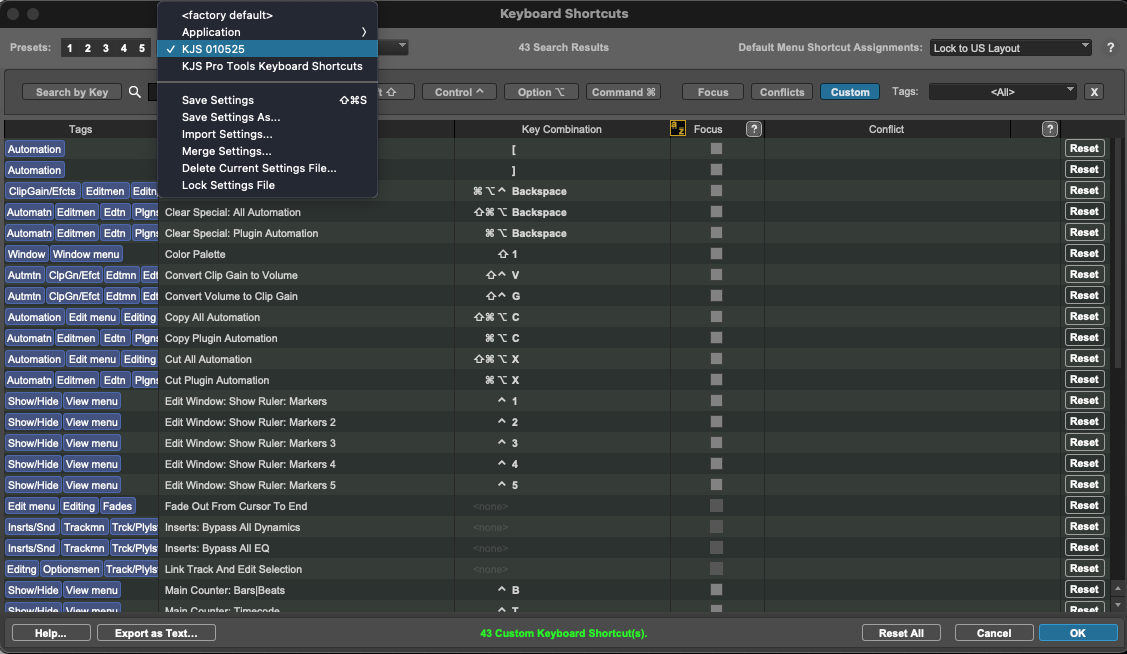Reset Inserts: Bypass All EQ shortcut
This screenshot has height=654, width=1127.
[x=1084, y=548]
